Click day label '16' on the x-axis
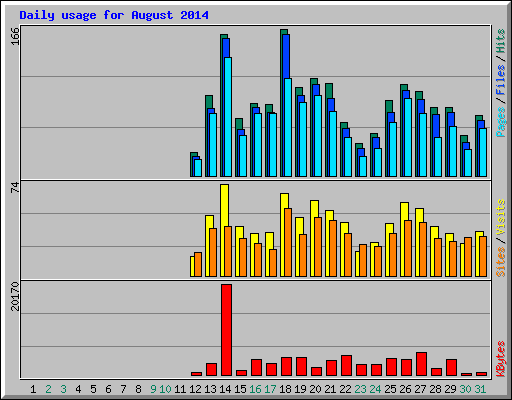The height and width of the screenshot is (400, 512). pyautogui.click(x=255, y=389)
